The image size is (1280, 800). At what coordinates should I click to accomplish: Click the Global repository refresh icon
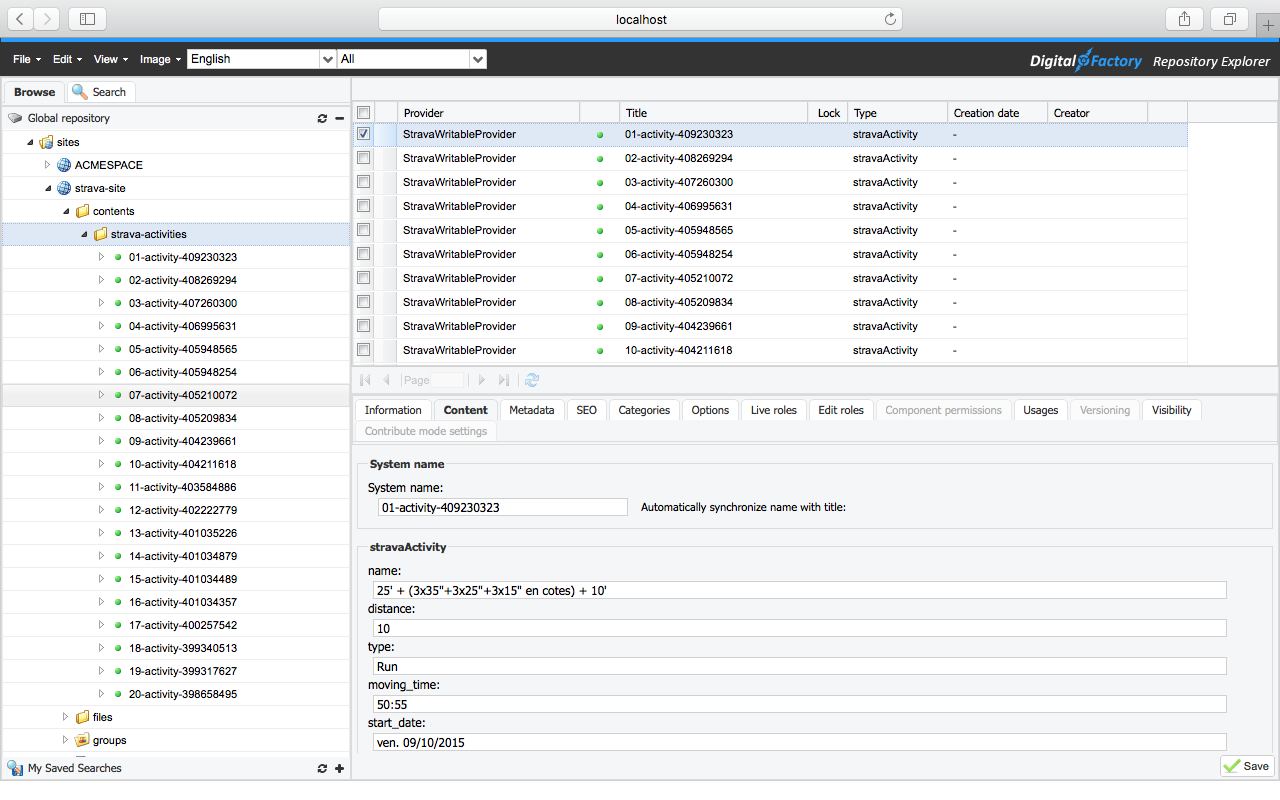click(322, 118)
